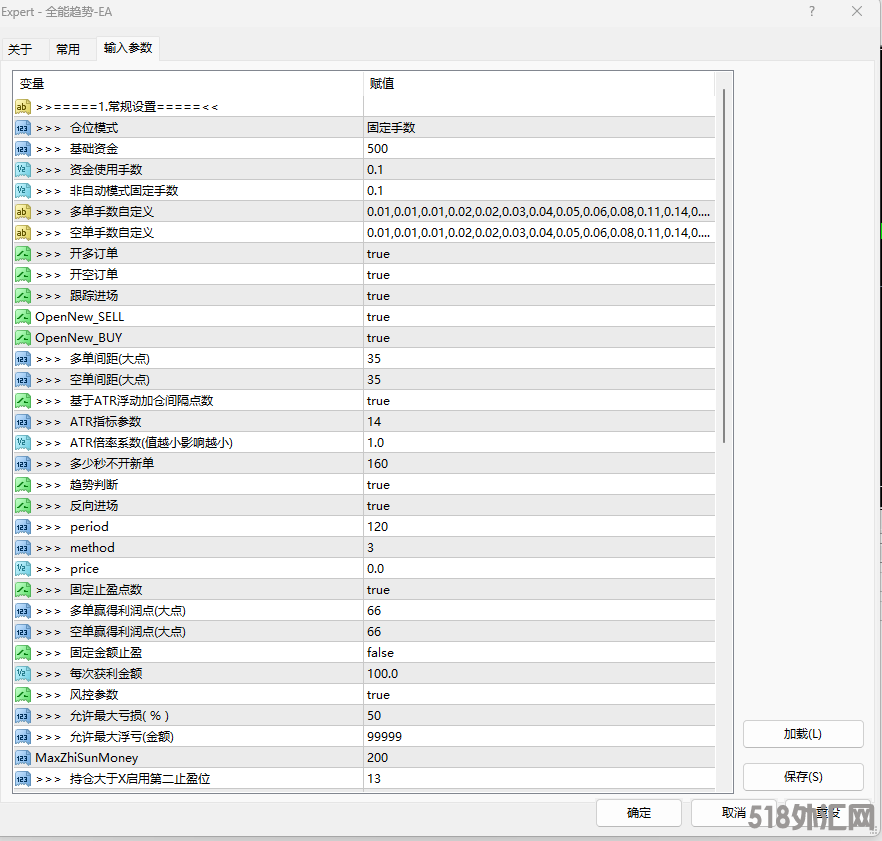
Task: Toggle the 固定金额止盈 false value
Action: pyautogui.click(x=539, y=653)
